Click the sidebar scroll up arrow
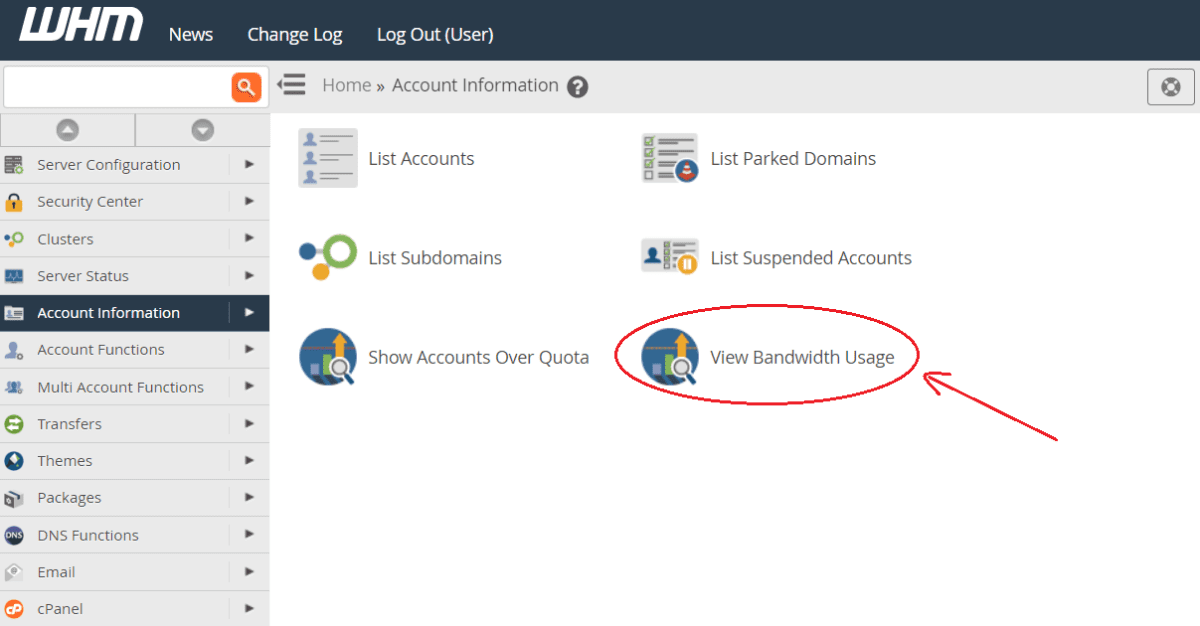The image size is (1200, 626). tap(67, 129)
